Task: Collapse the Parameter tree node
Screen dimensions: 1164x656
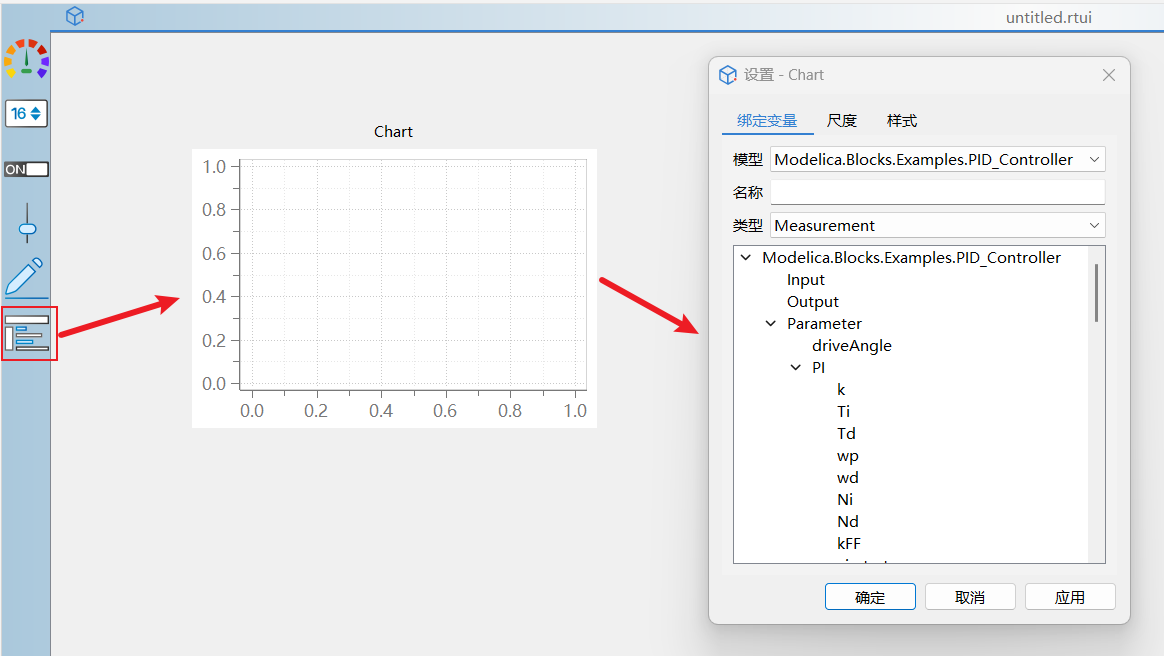Action: [771, 324]
